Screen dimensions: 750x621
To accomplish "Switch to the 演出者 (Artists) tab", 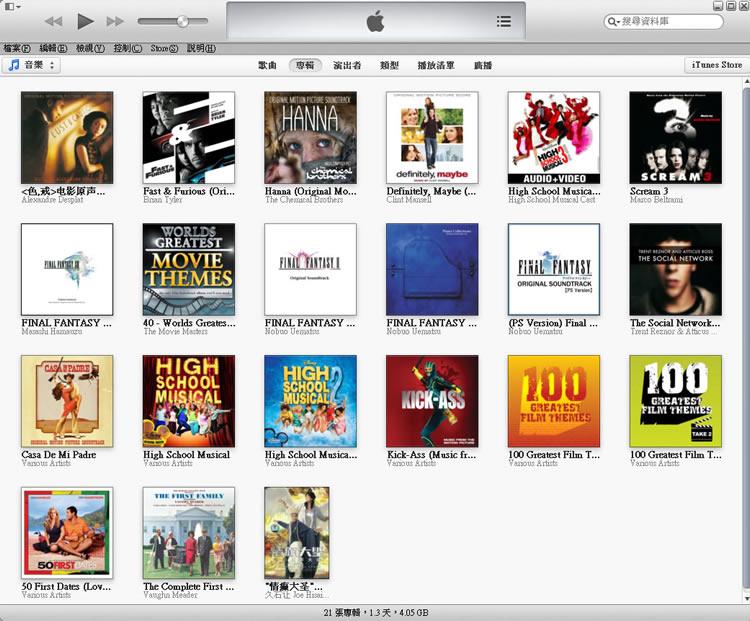I will pos(347,65).
